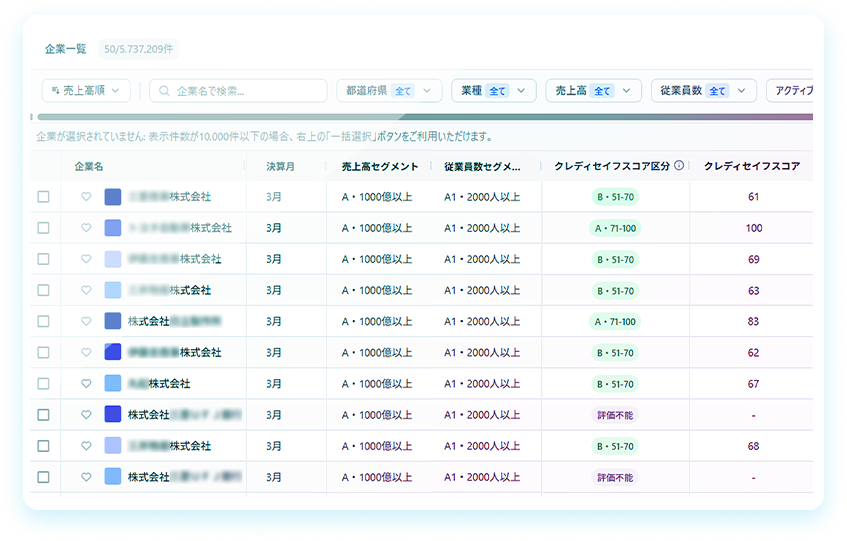Click heart icon in the score 68 row

pos(86,446)
